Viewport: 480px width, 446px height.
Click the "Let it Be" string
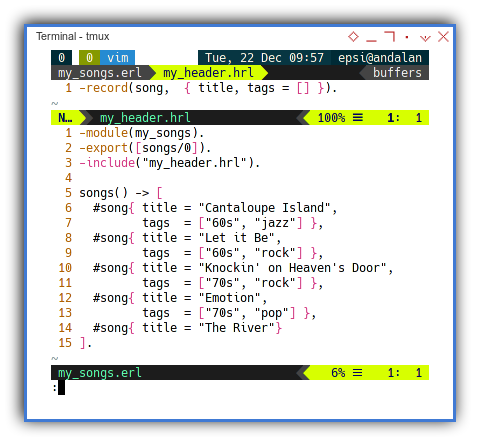(236, 238)
